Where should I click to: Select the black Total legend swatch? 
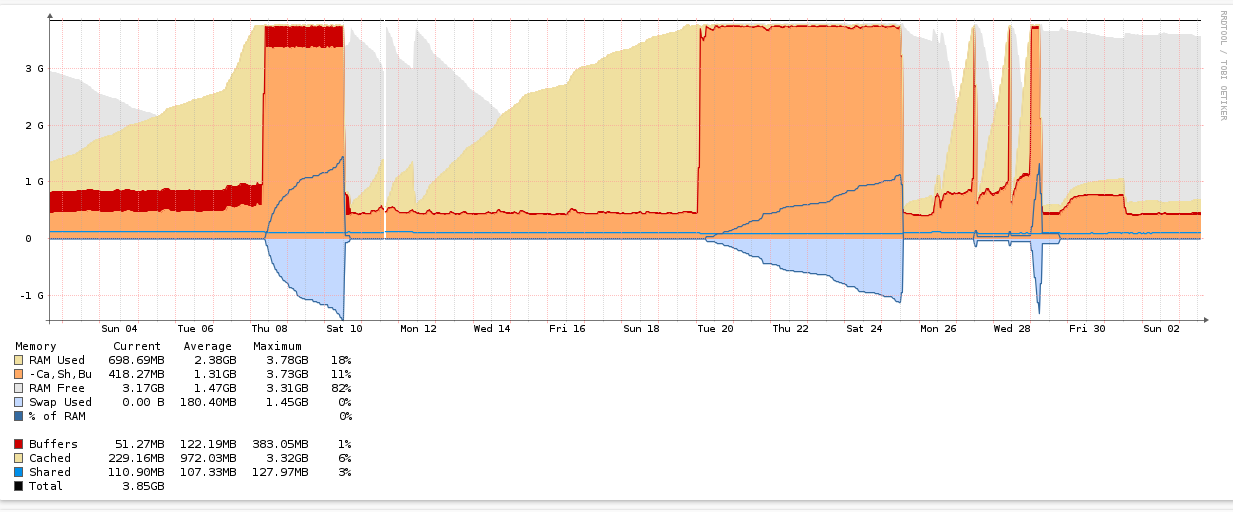[x=19, y=486]
